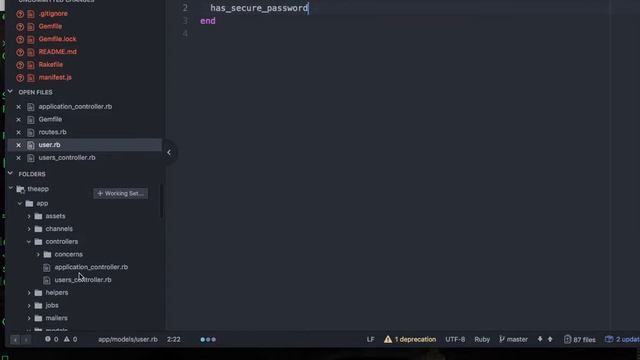
Task: Click line number 4 in the gutter
Action: tap(185, 33)
